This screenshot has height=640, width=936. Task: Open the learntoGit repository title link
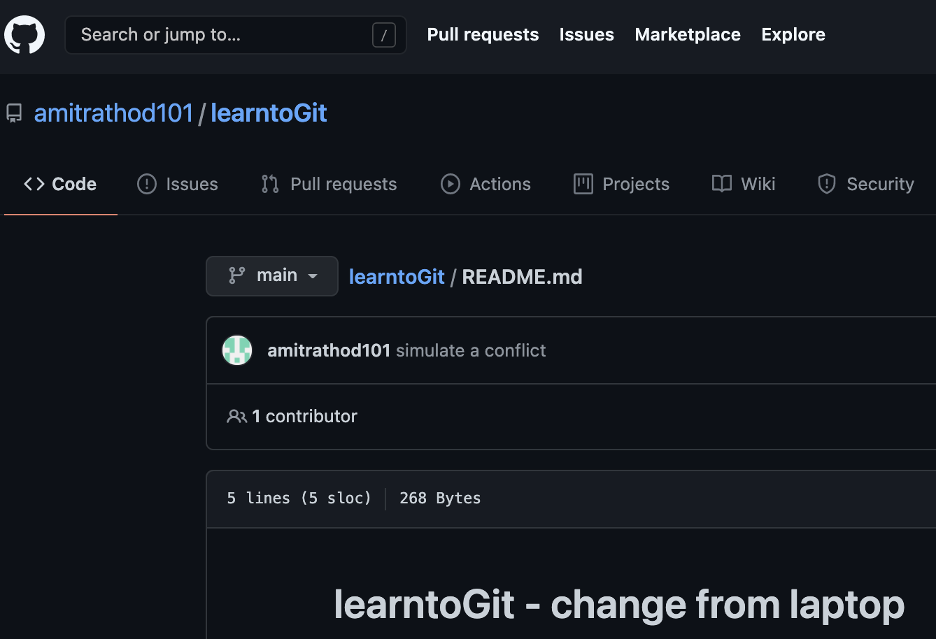269,113
